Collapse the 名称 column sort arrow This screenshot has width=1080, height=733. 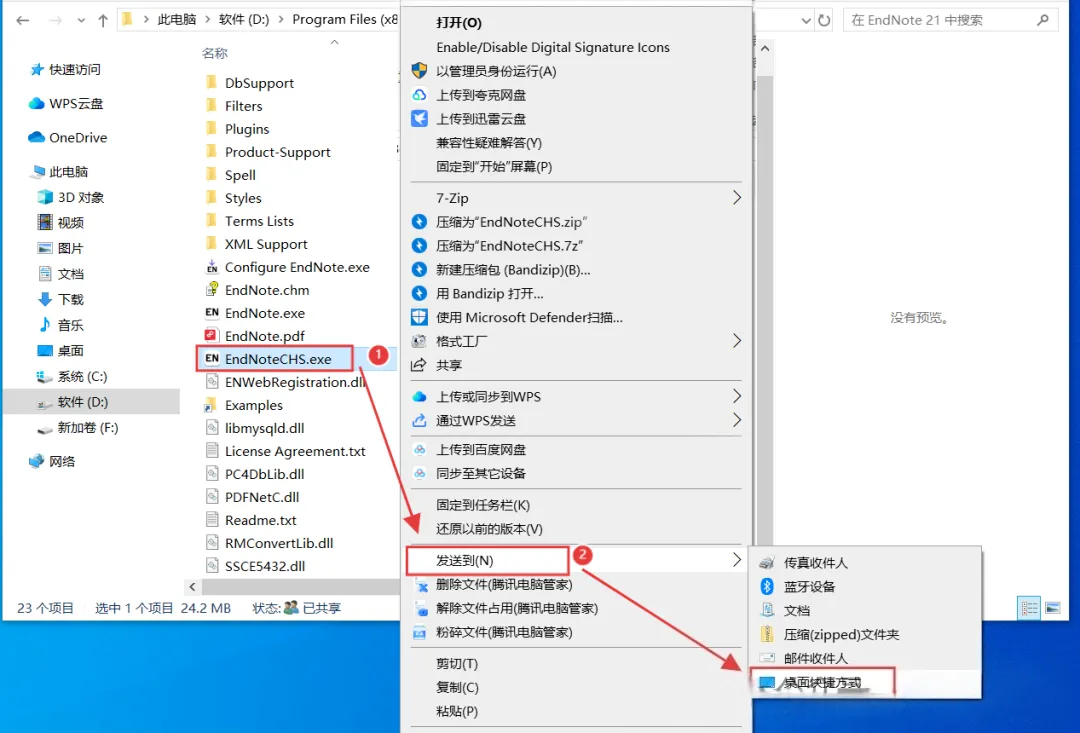pos(335,43)
